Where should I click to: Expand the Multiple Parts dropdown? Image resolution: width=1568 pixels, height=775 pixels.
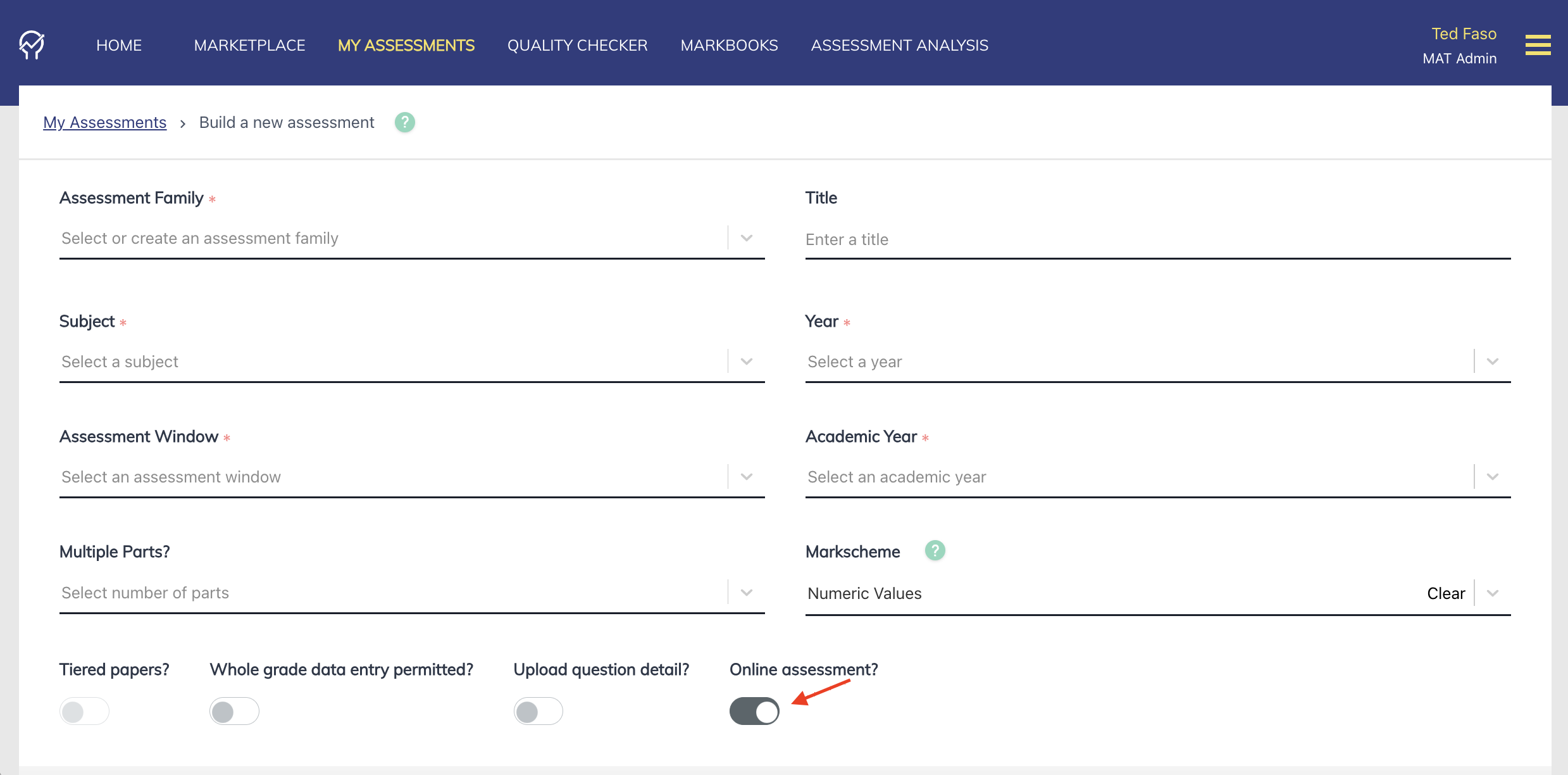coord(747,592)
